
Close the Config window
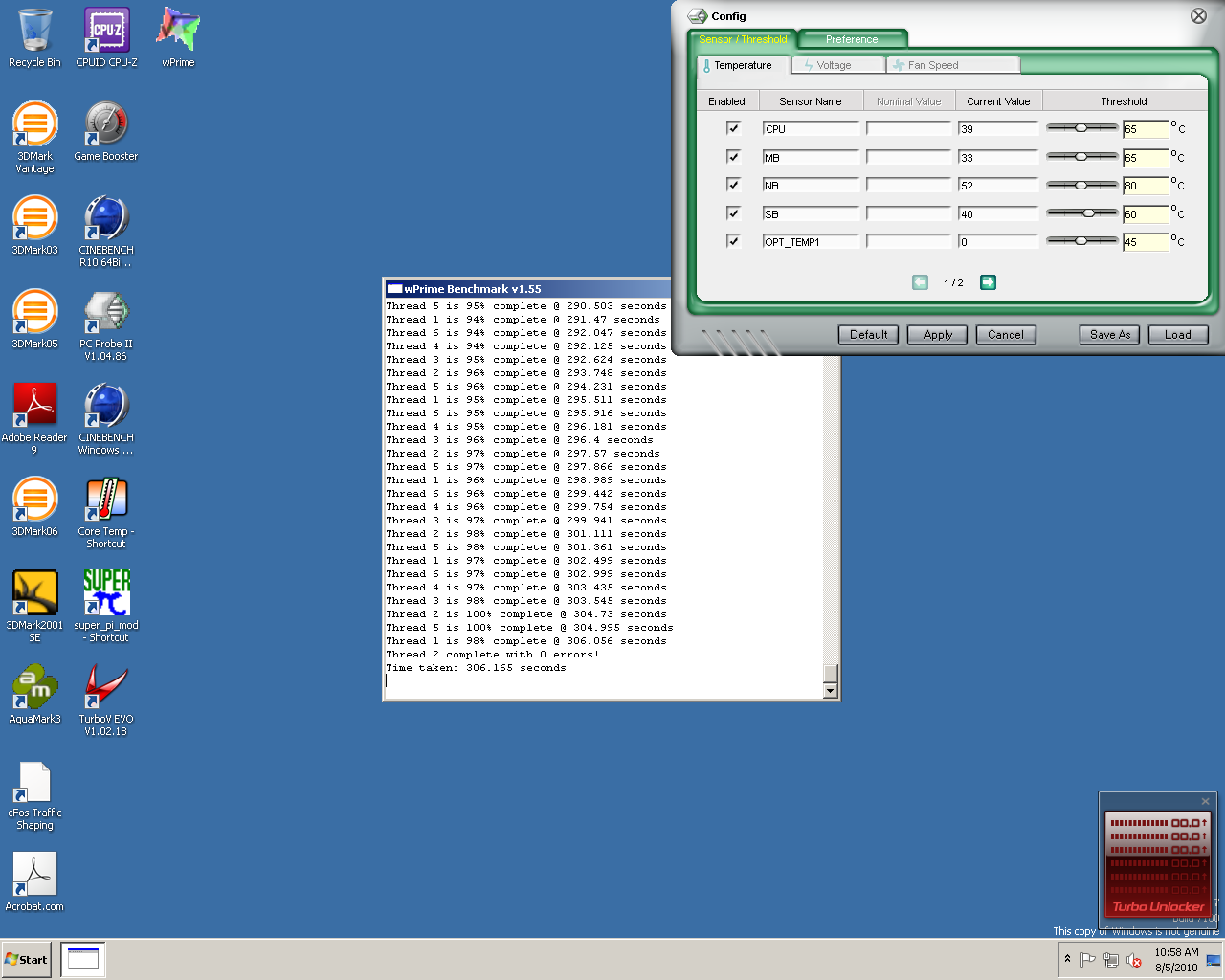tap(1198, 15)
